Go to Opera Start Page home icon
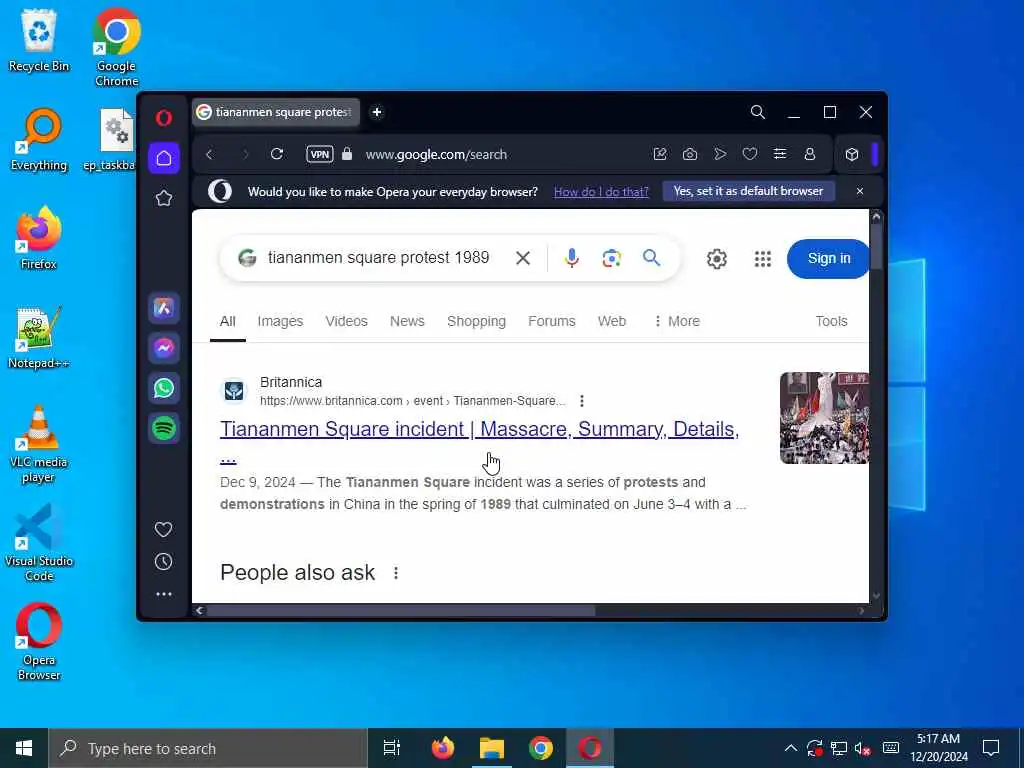This screenshot has height=768, width=1024. 164,158
